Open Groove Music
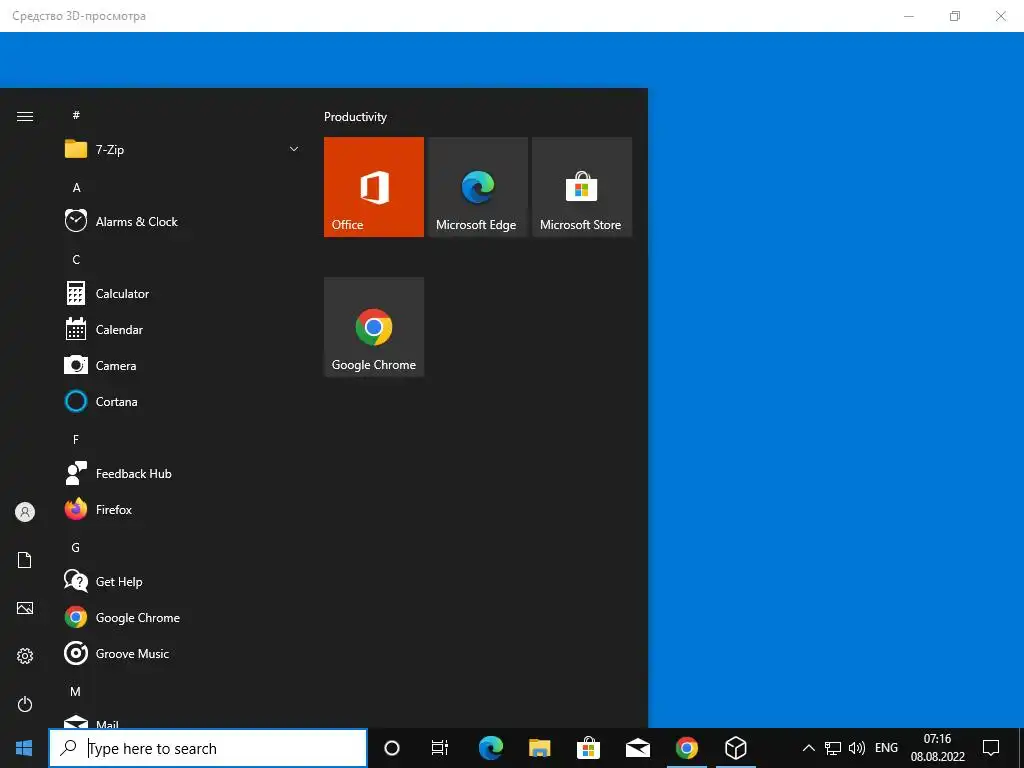The image size is (1024, 768). 183,653
